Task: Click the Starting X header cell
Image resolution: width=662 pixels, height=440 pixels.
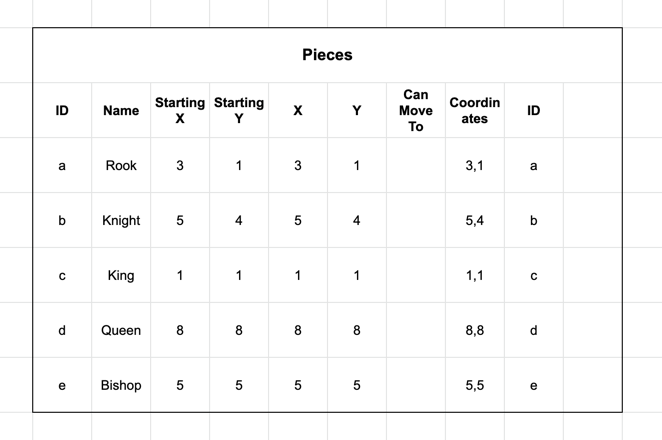Action: (x=180, y=110)
